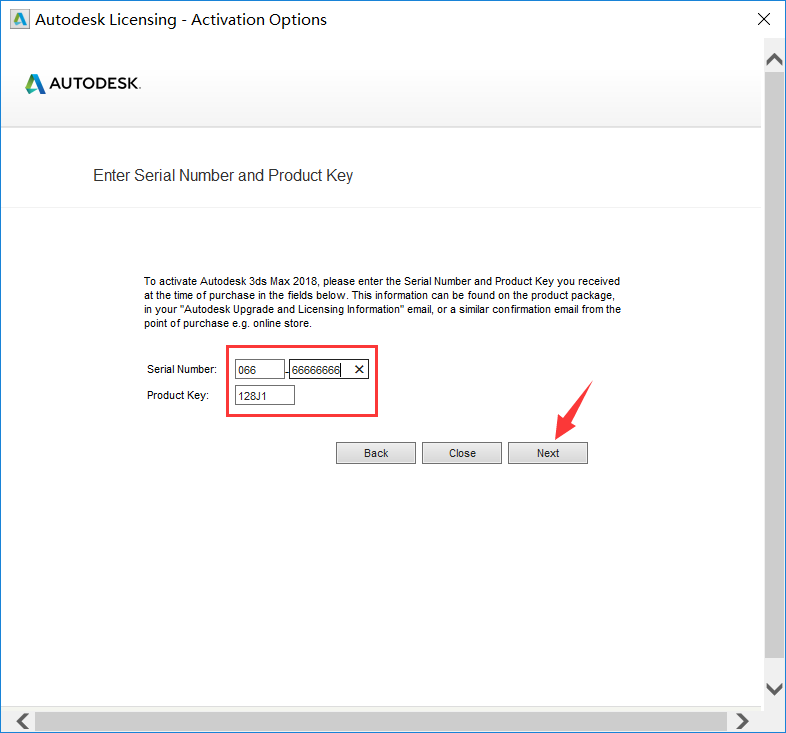Click the "Serial Number:" label

click(181, 370)
